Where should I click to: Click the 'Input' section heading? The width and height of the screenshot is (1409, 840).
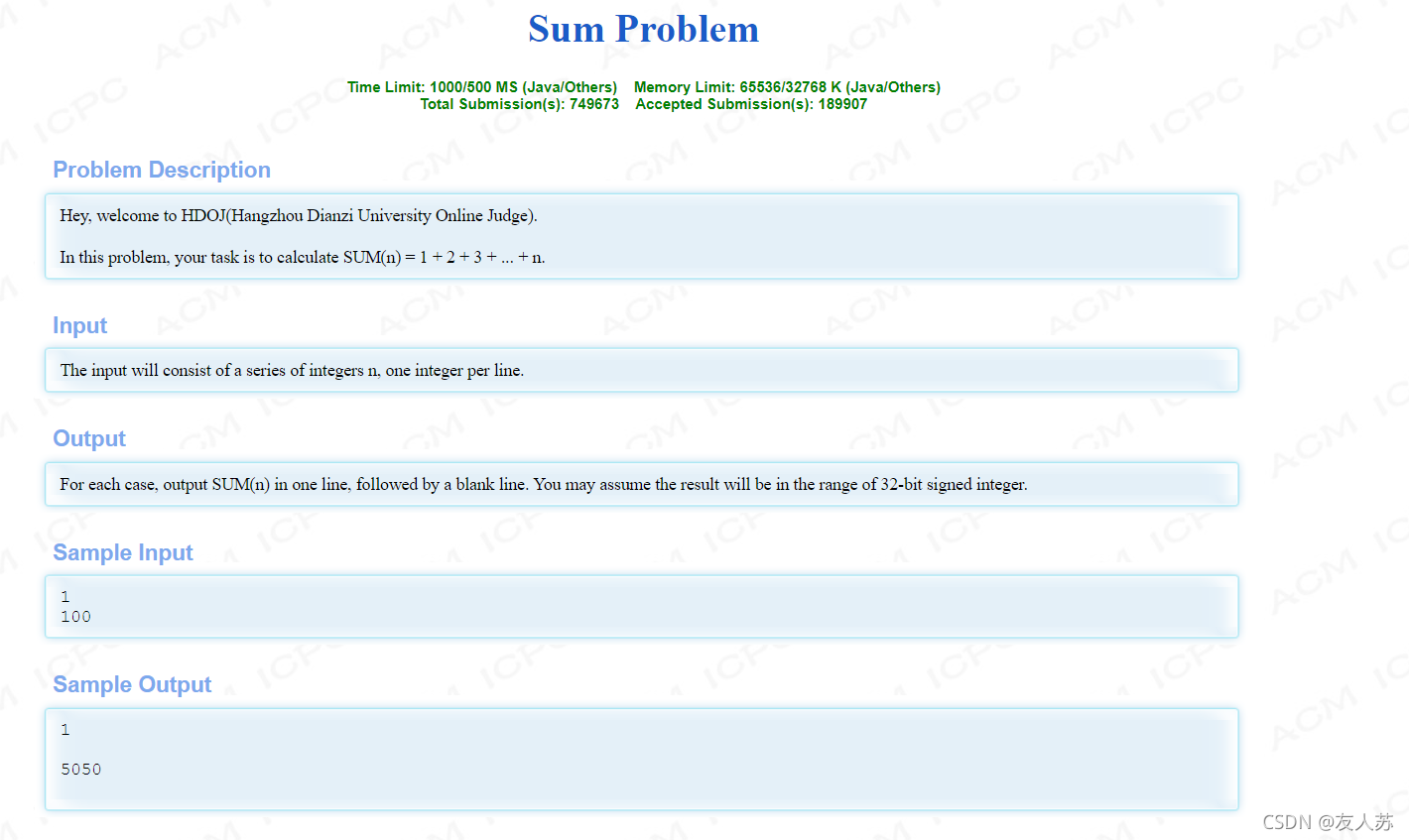click(x=79, y=325)
